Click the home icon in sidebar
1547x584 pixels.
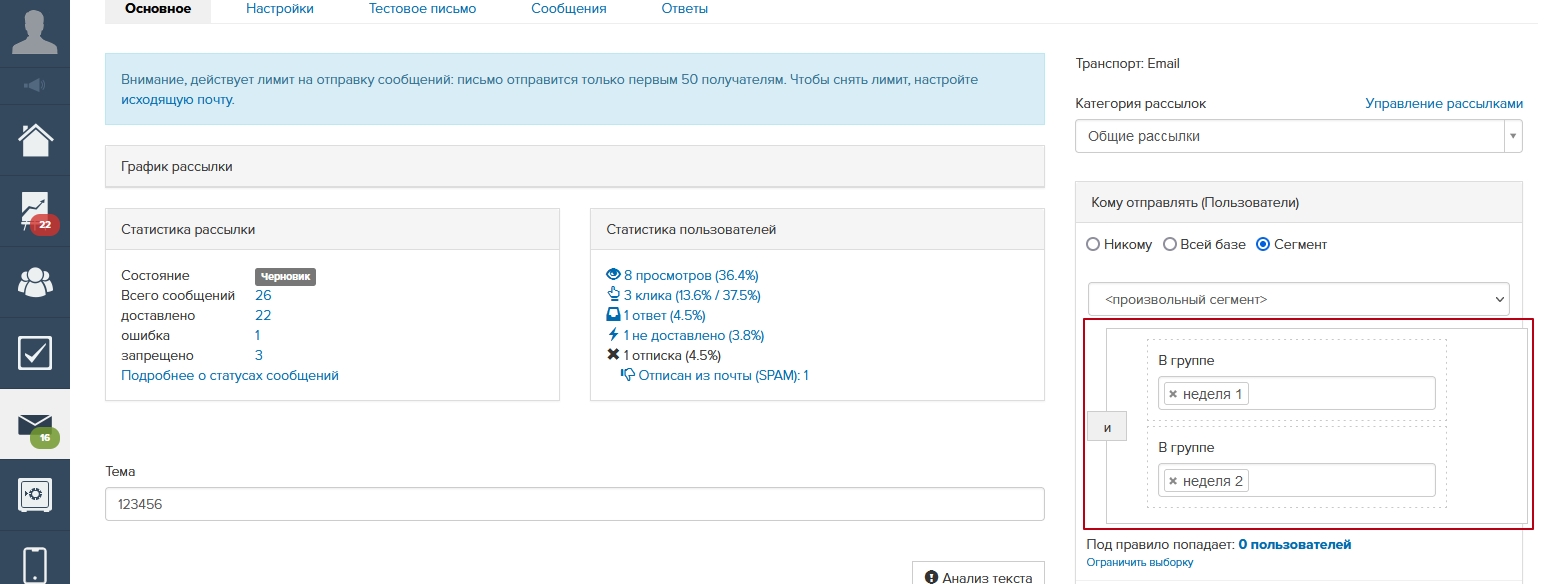[x=35, y=139]
